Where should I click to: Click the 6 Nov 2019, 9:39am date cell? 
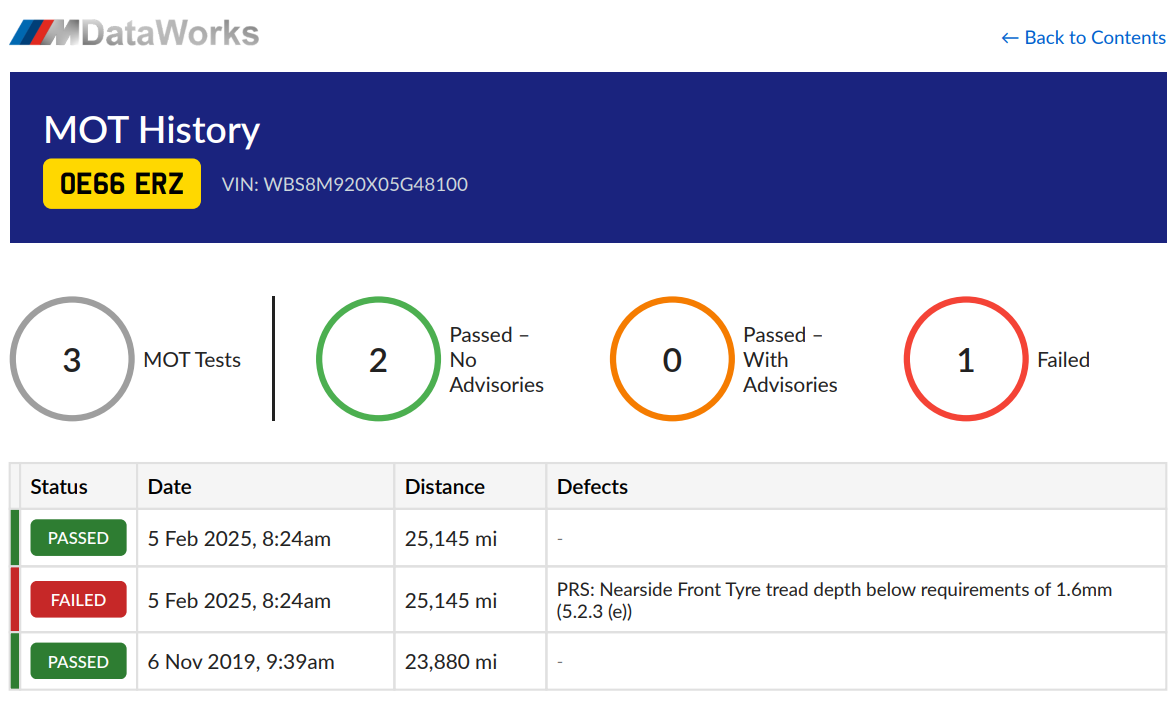coord(241,662)
